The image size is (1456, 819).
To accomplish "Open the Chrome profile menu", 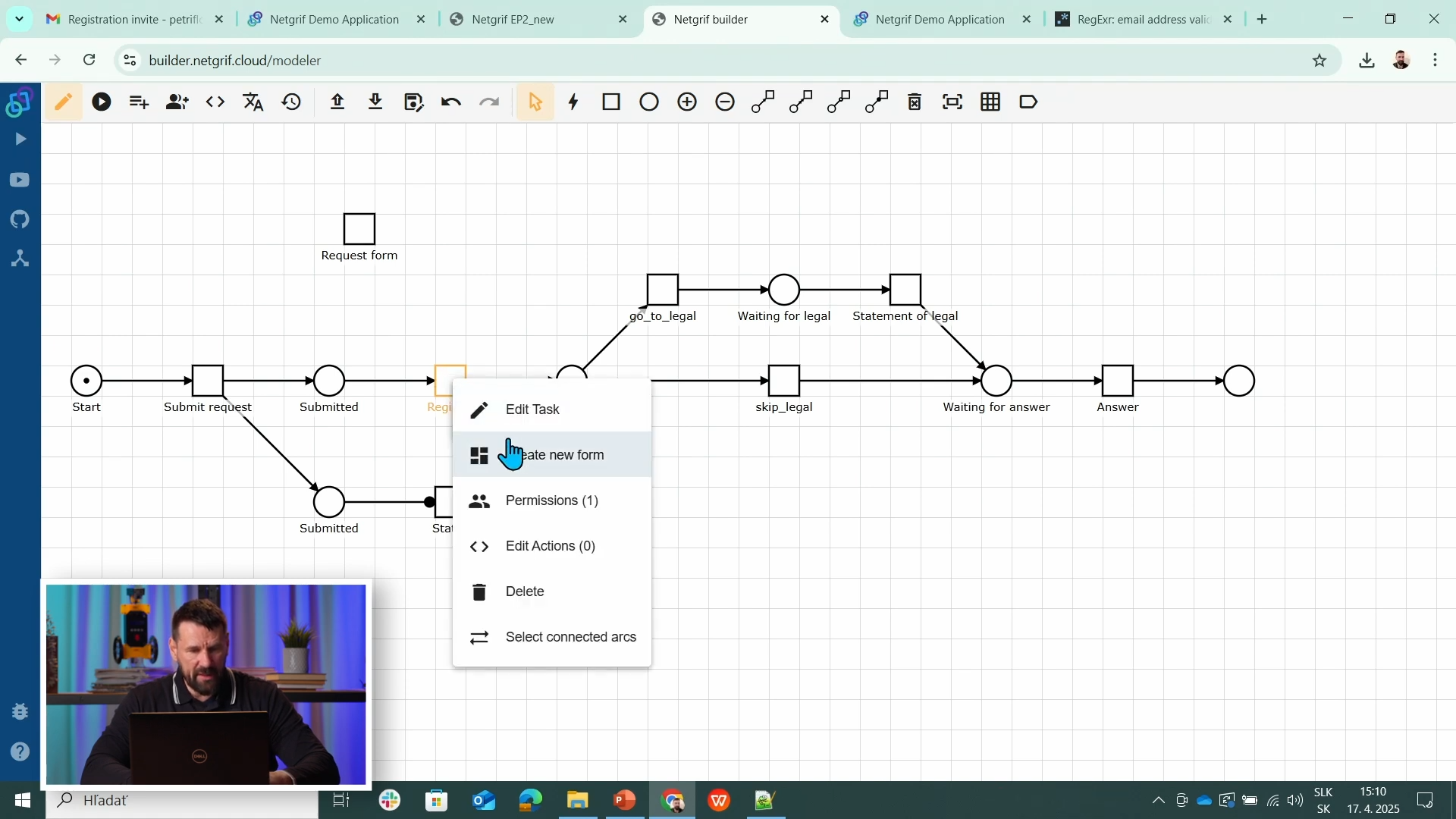I will tap(1402, 60).
